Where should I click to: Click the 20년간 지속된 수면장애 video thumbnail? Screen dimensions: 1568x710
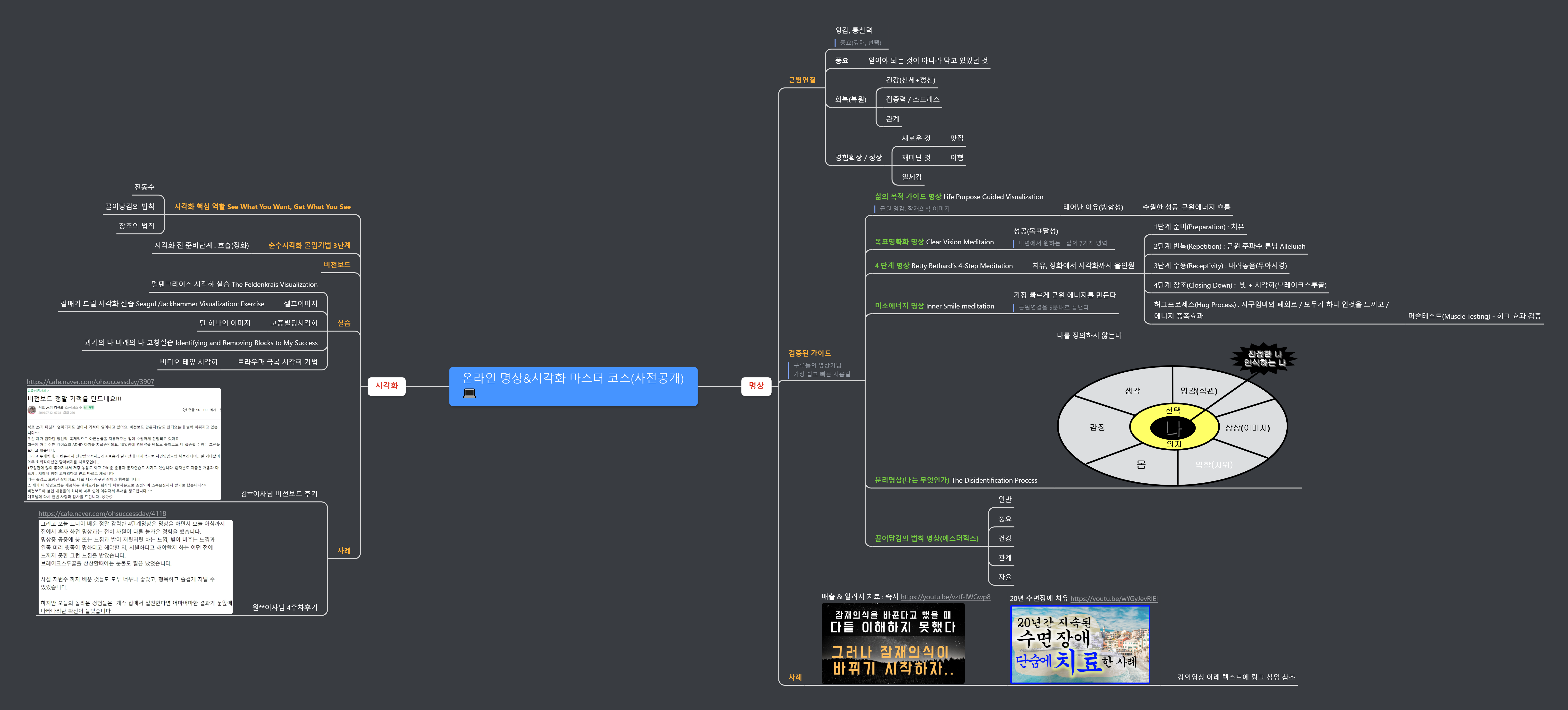click(x=1080, y=644)
